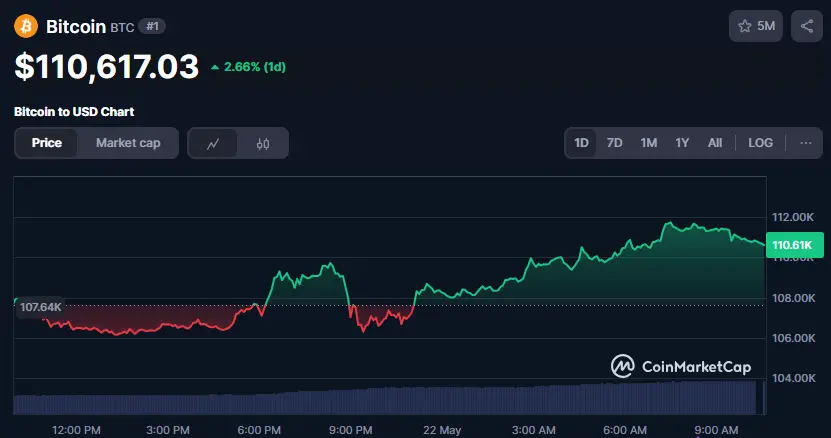831x438 pixels.
Task: Choose the 1M time range
Action: [x=649, y=143]
